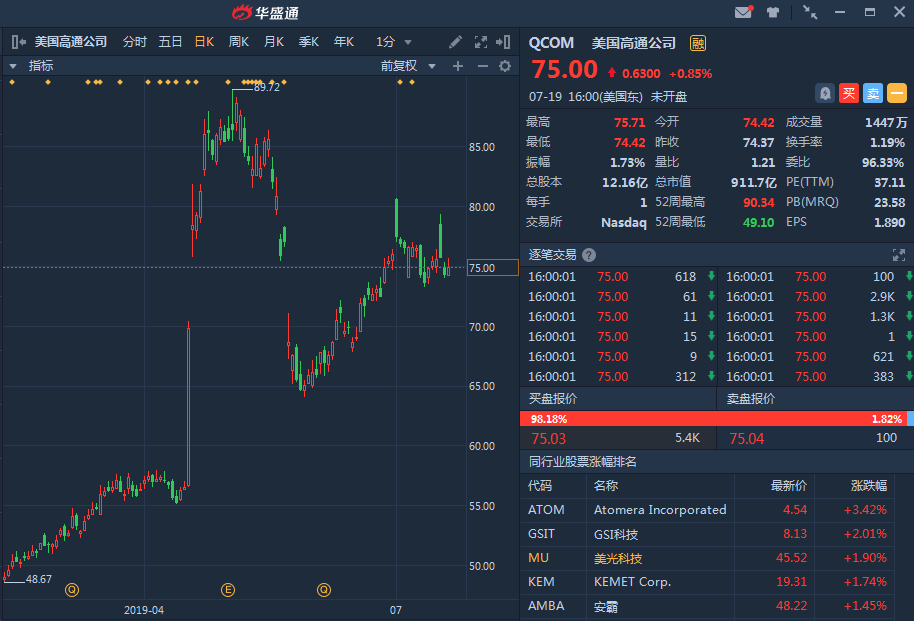Viewport: 914px width, 621px height.
Task: Click the trade row with volume 618
Action: tap(620, 277)
